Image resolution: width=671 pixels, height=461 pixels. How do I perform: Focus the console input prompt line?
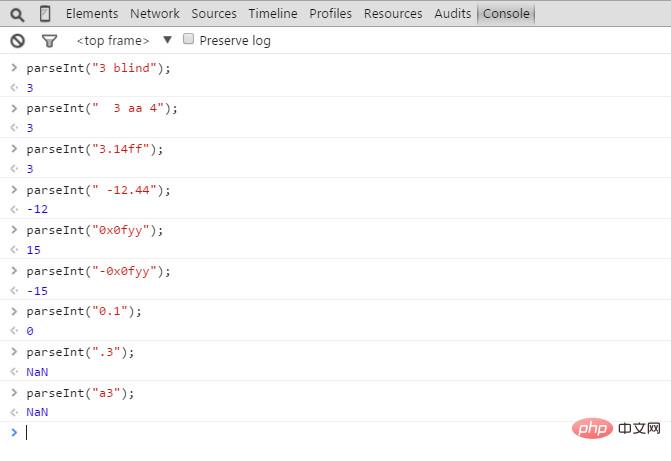[336, 433]
